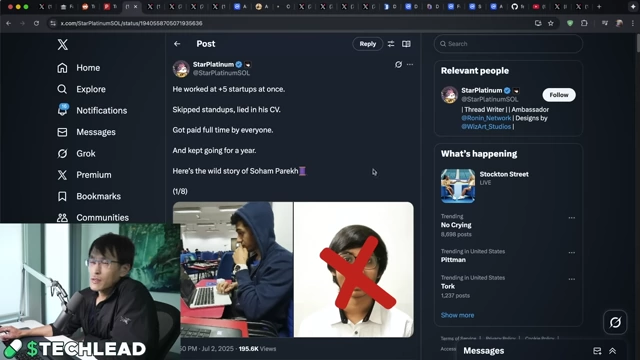Image resolution: width=640 pixels, height=360 pixels.
Task: Open the browser extensions puzzle icon
Action: (584, 23)
